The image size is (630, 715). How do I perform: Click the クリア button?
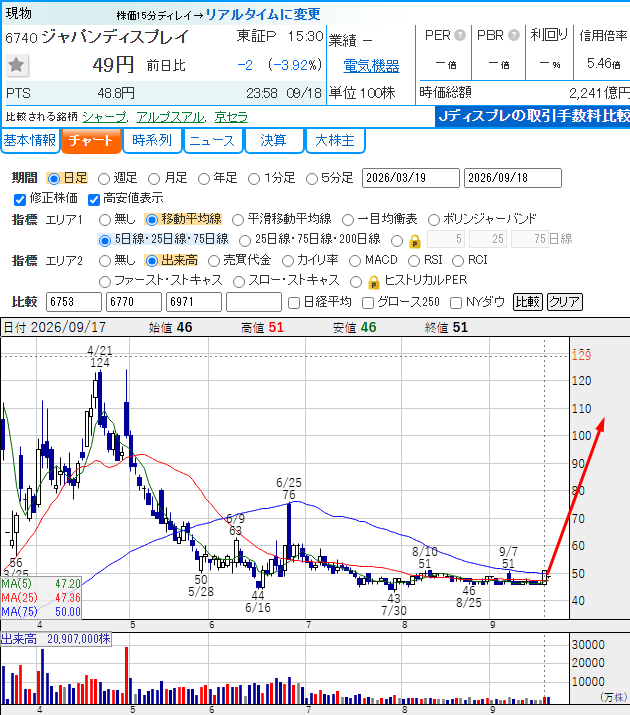click(564, 302)
